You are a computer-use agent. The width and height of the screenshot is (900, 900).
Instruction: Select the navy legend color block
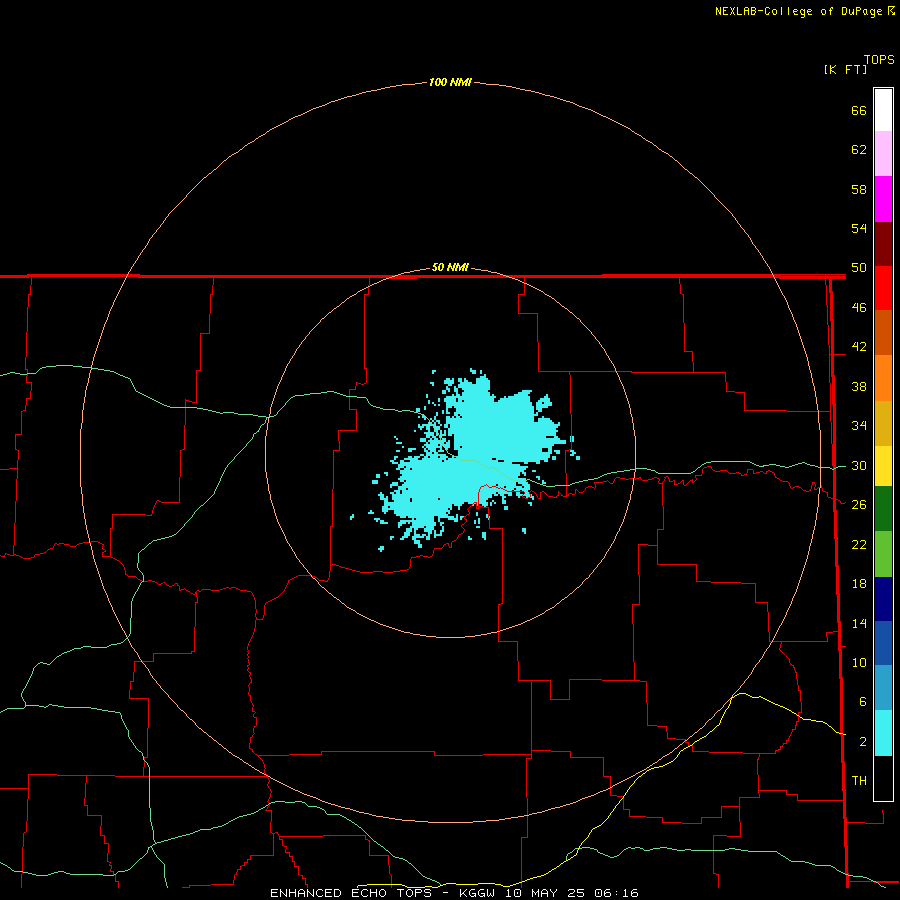883,599
